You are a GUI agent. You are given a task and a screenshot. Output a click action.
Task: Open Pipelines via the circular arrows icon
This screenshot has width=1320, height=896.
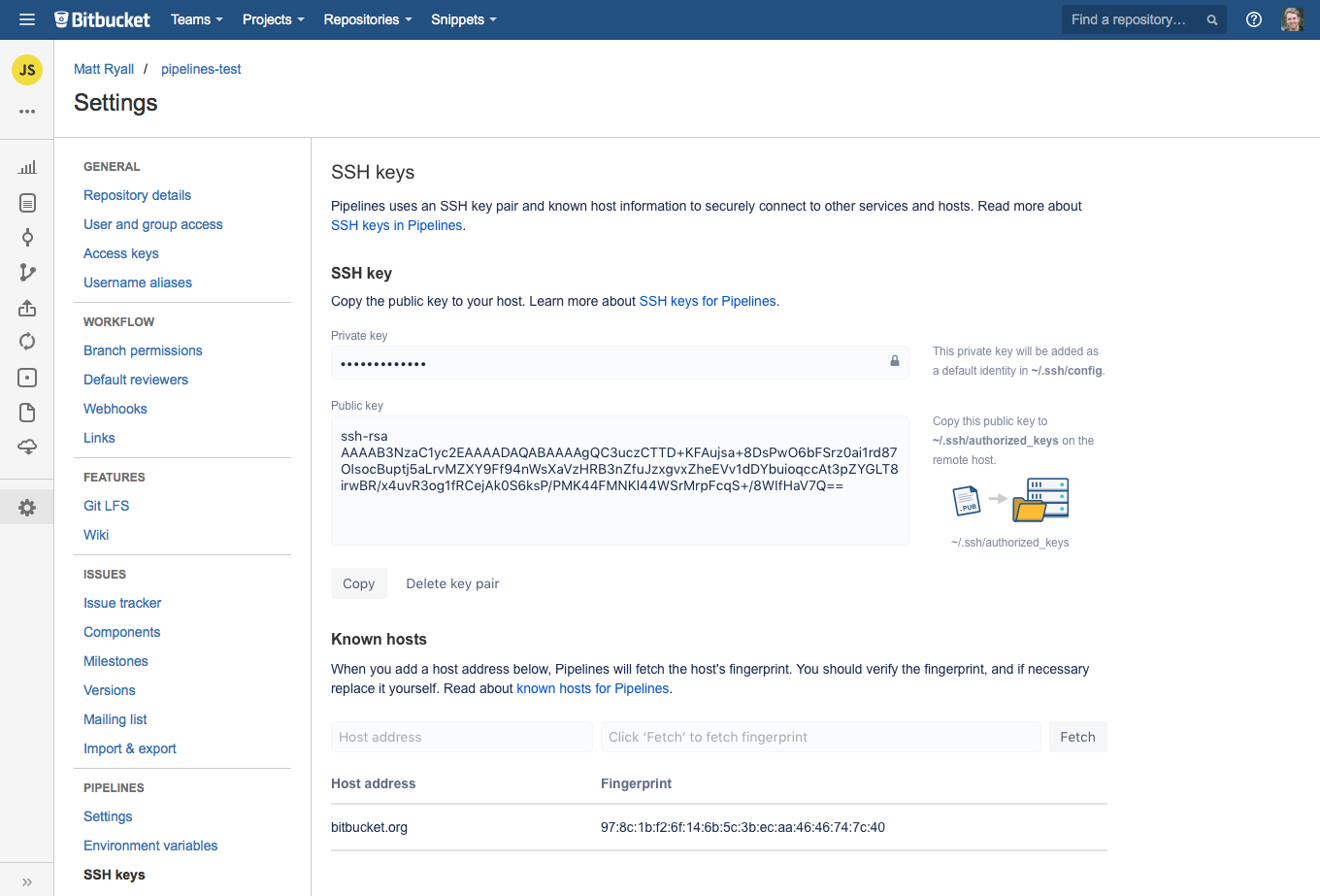[x=27, y=341]
